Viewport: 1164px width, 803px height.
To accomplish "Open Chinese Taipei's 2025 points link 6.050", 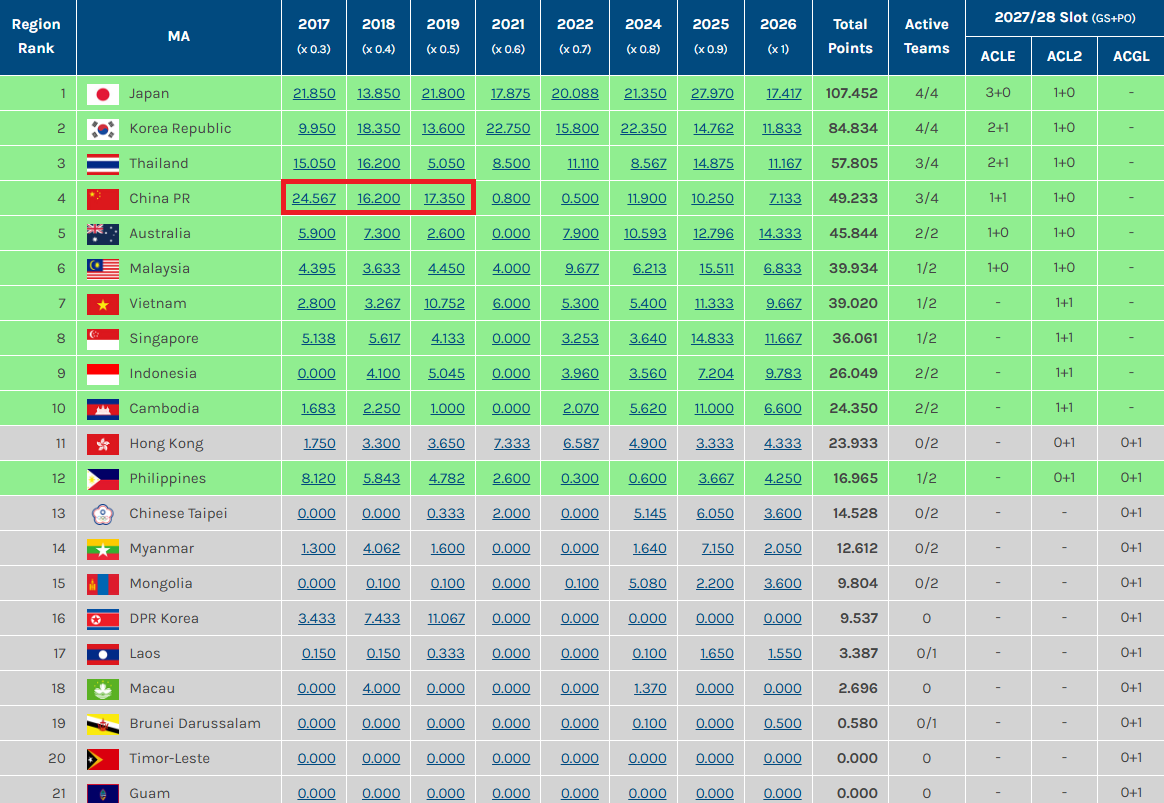I will pos(714,514).
